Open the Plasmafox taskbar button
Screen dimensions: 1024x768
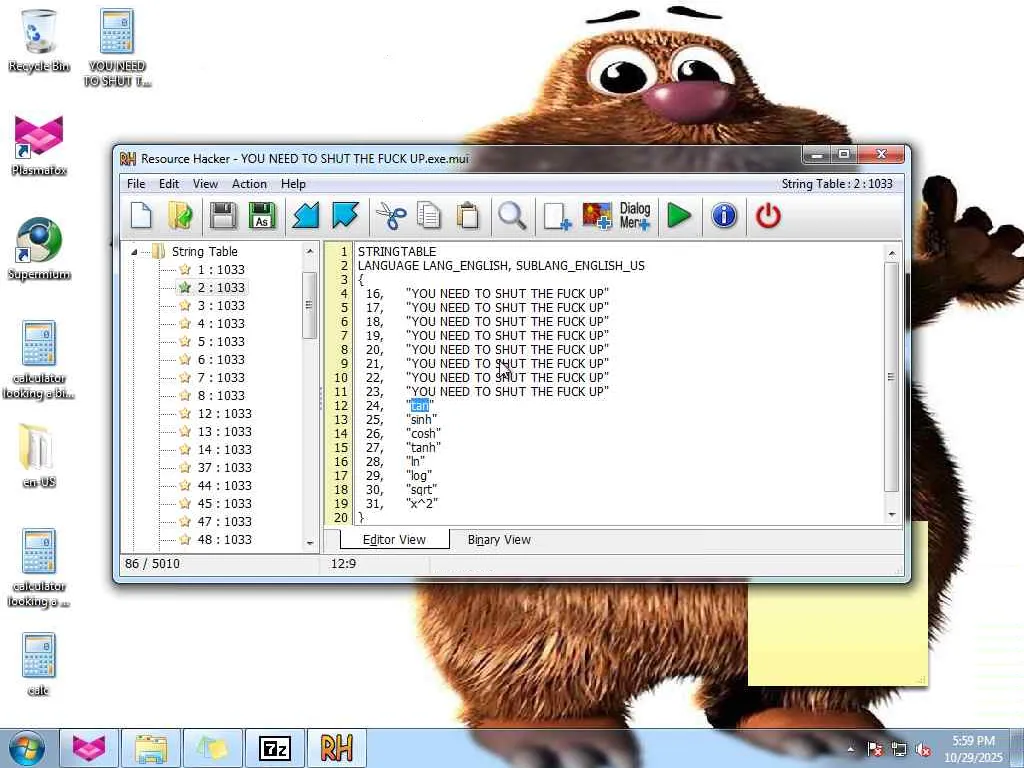click(x=88, y=748)
